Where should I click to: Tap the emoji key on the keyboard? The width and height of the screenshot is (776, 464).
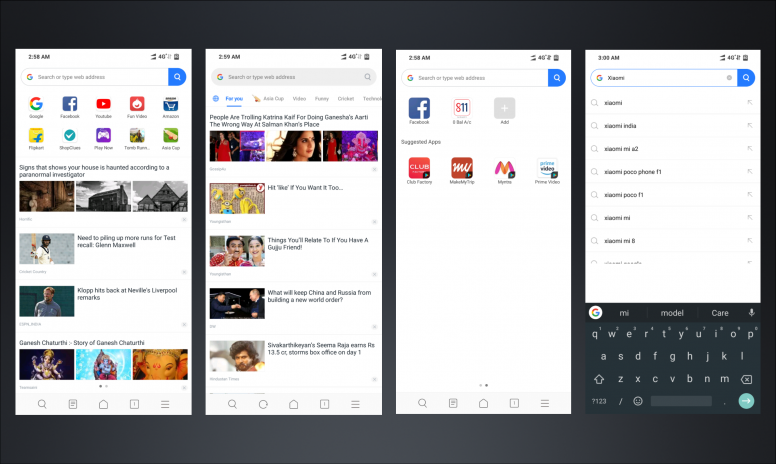[638, 401]
